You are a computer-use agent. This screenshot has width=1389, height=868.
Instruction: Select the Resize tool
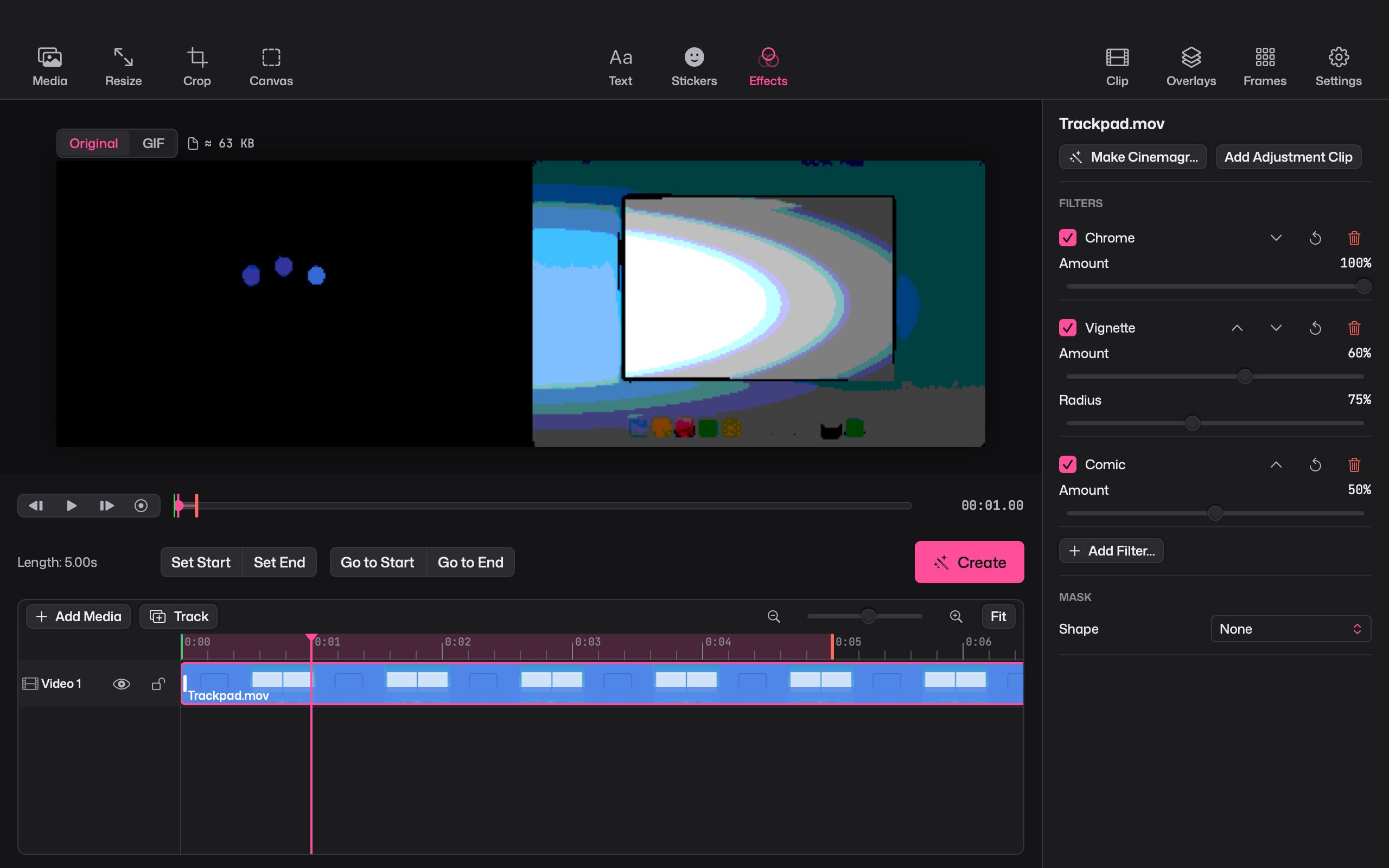click(x=123, y=67)
